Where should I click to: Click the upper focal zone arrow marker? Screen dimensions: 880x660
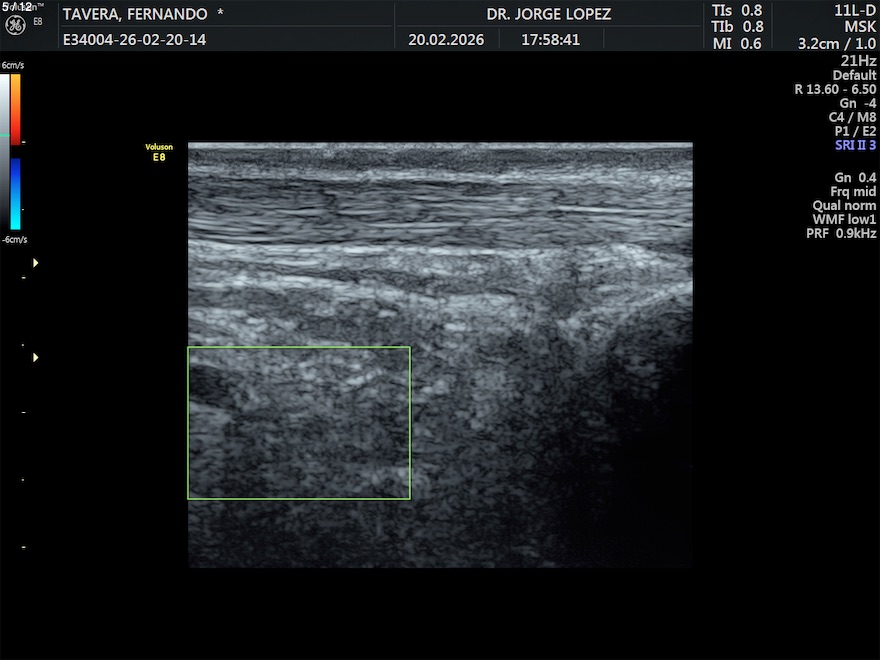pos(36,263)
